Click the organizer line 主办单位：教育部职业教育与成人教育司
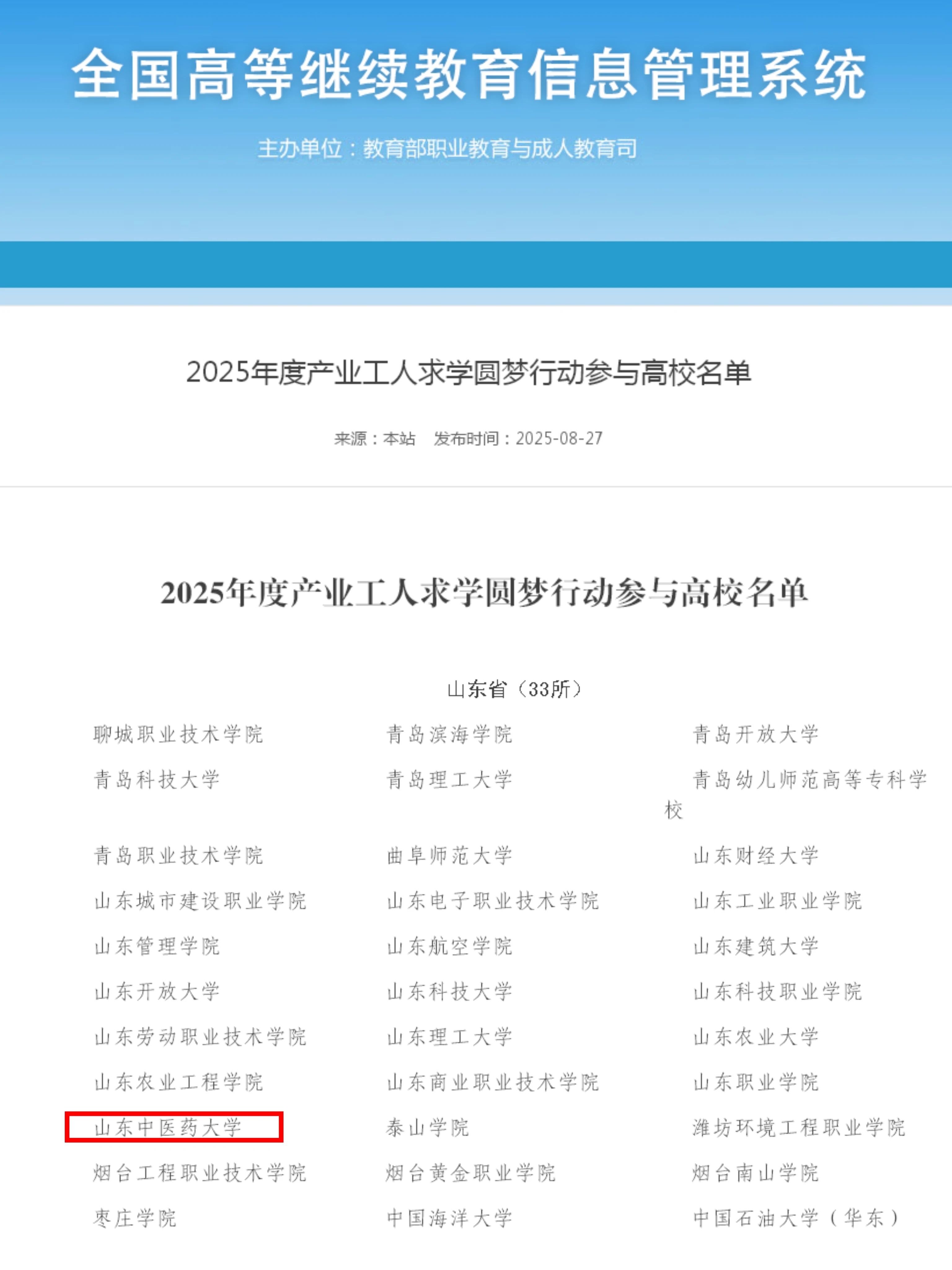The image size is (952, 1270). (x=447, y=149)
